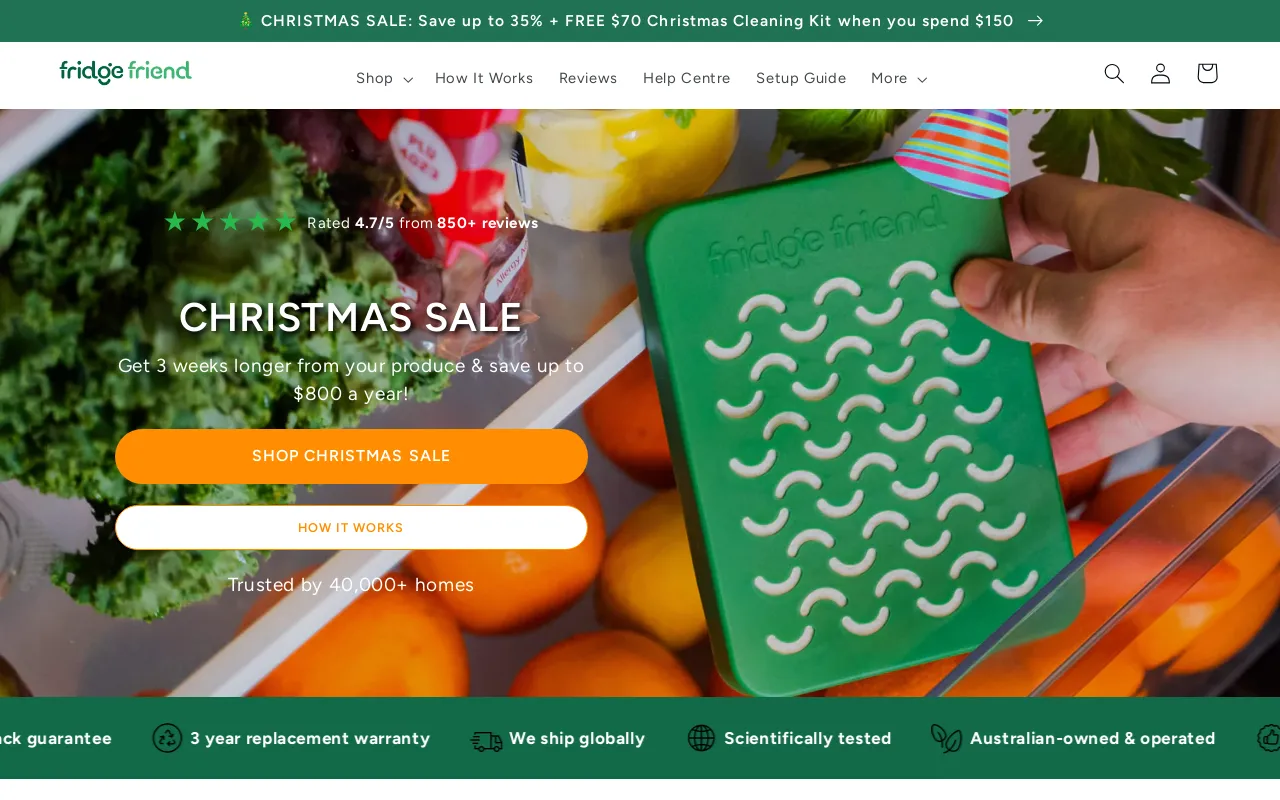Open the Help Centre menu item
The image size is (1280, 800).
pos(687,78)
